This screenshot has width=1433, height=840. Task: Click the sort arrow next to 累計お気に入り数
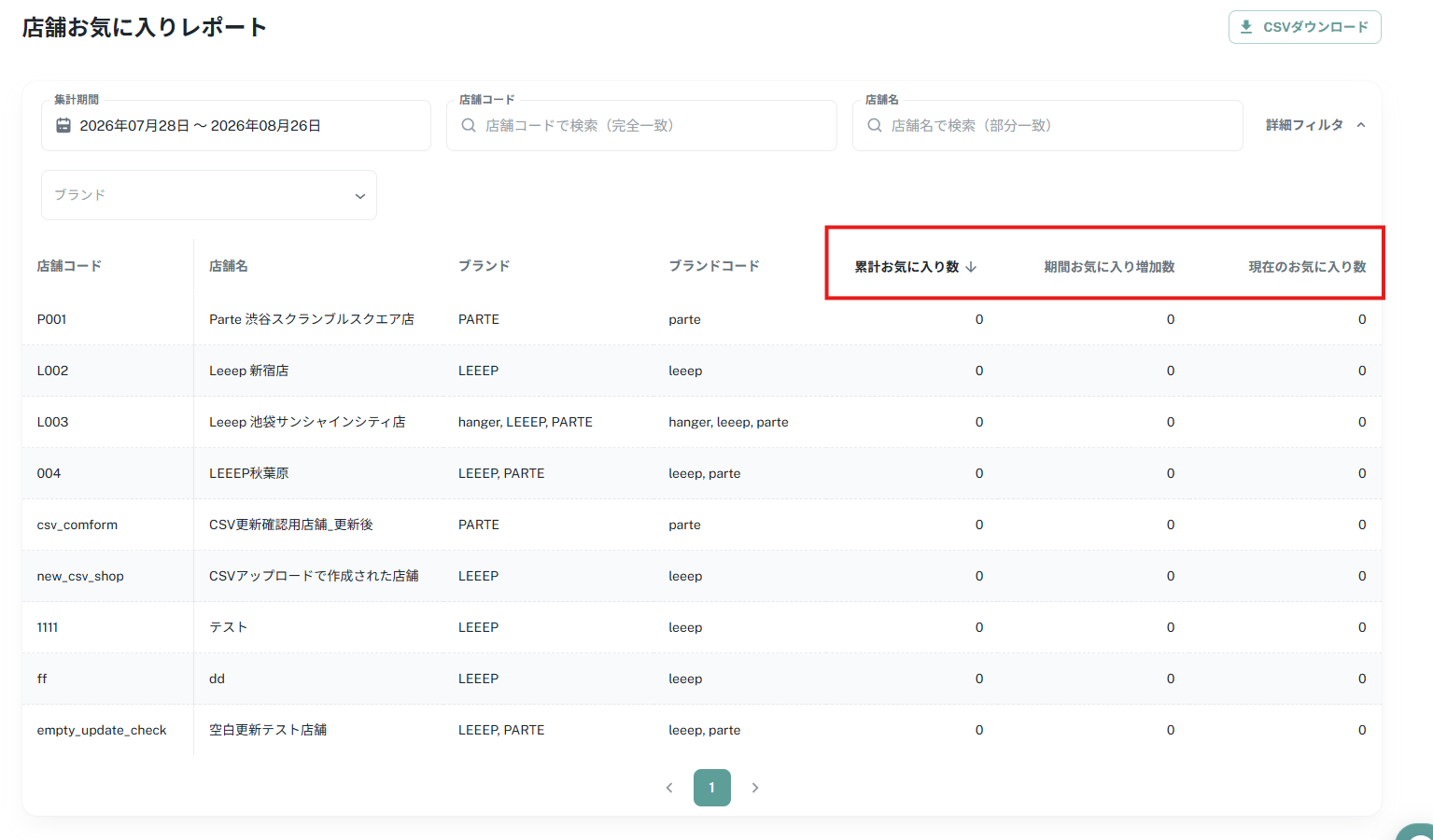[971, 267]
